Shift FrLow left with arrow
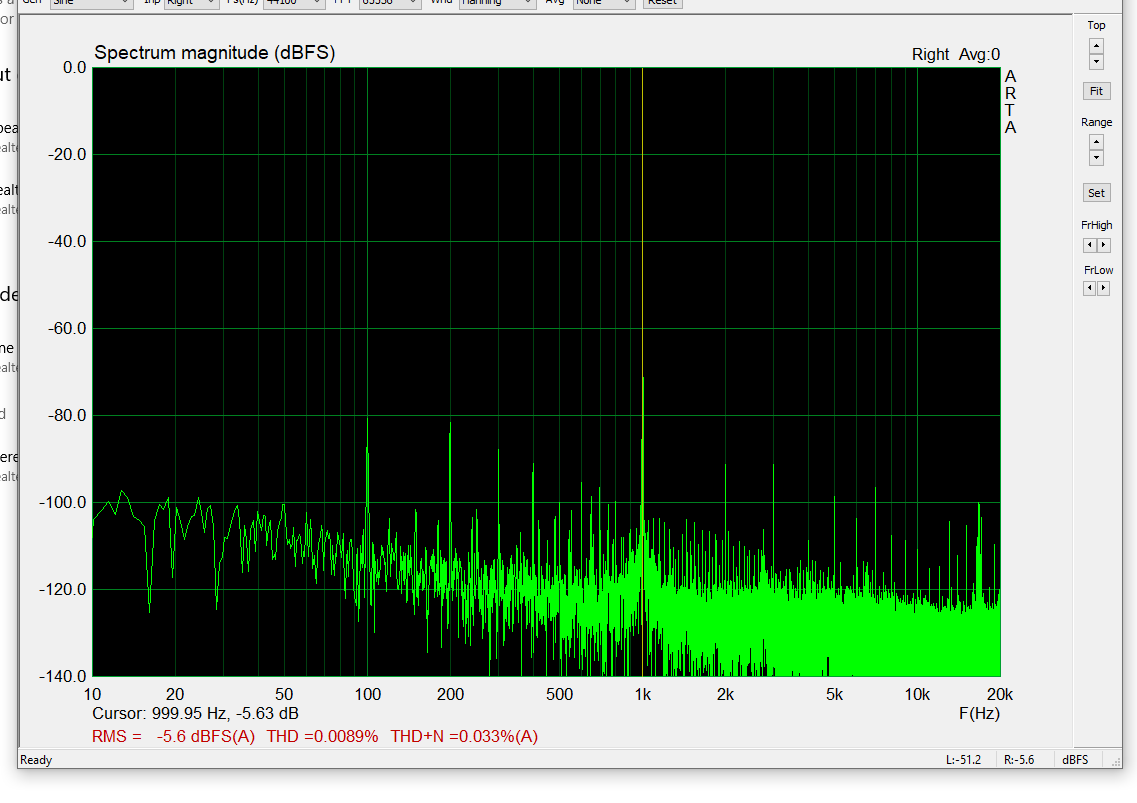The width and height of the screenshot is (1137, 803). click(1090, 289)
